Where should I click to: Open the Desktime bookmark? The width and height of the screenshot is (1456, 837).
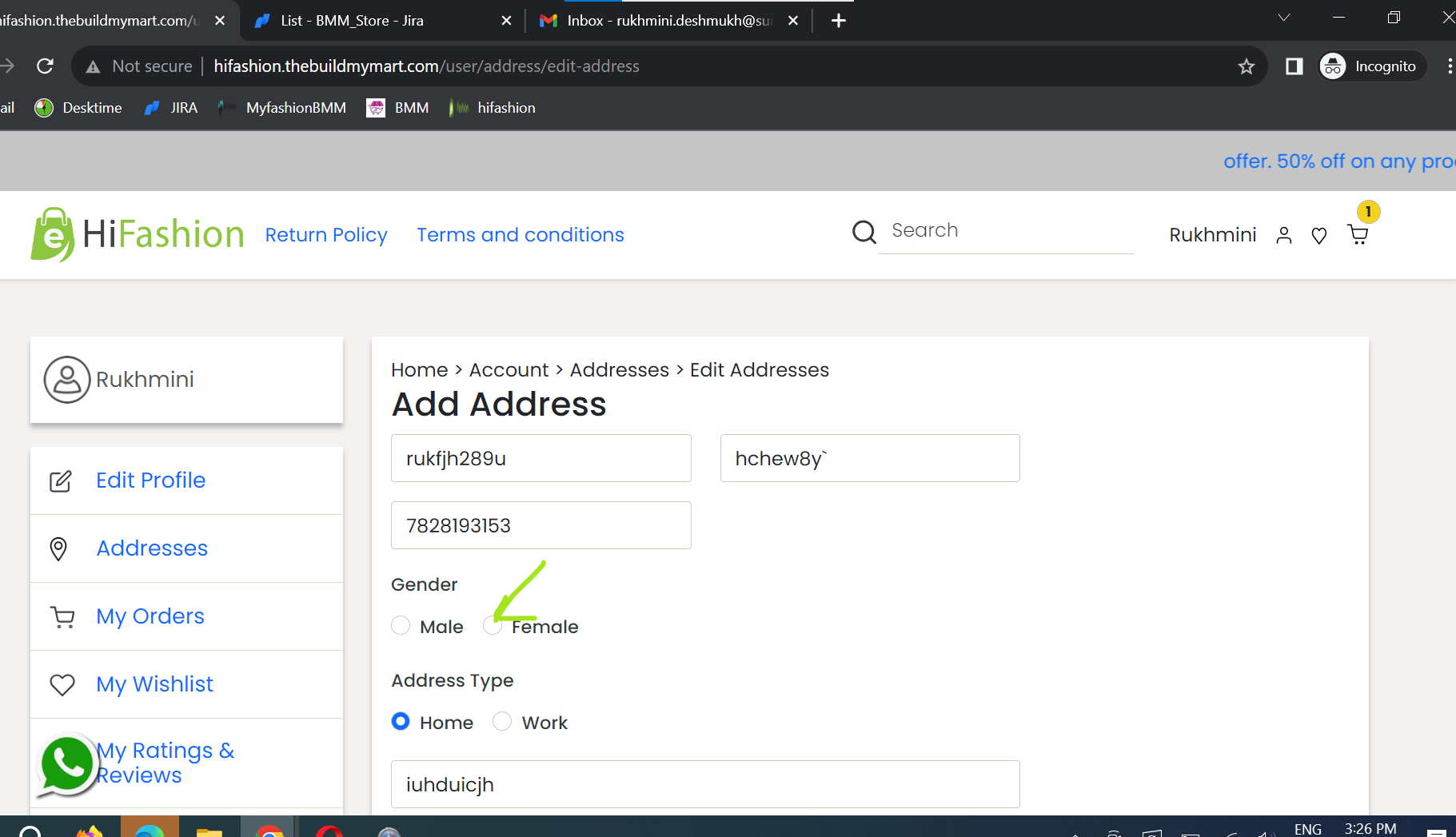point(78,108)
